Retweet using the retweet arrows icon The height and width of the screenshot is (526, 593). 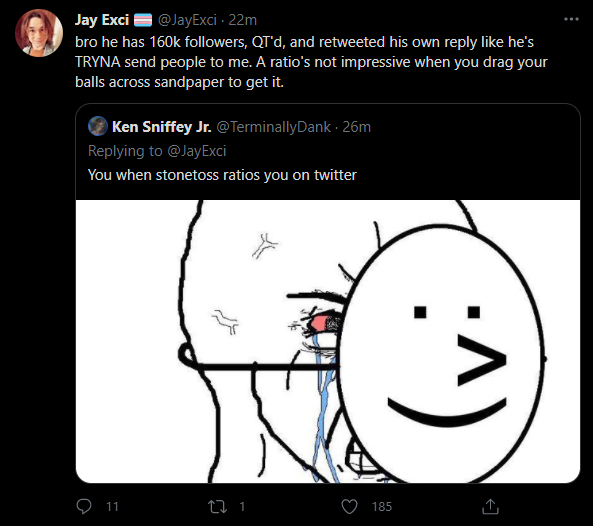tap(217, 507)
